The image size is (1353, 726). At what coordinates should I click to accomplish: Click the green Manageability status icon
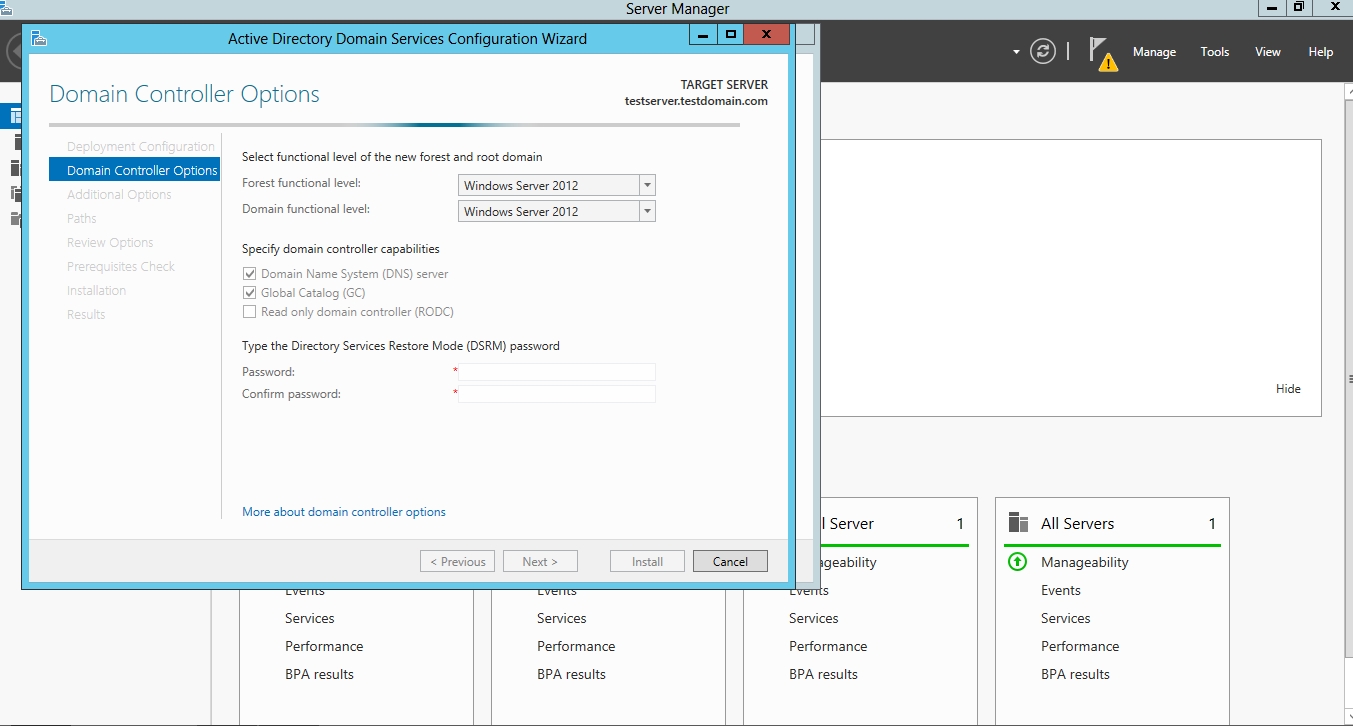1017,562
